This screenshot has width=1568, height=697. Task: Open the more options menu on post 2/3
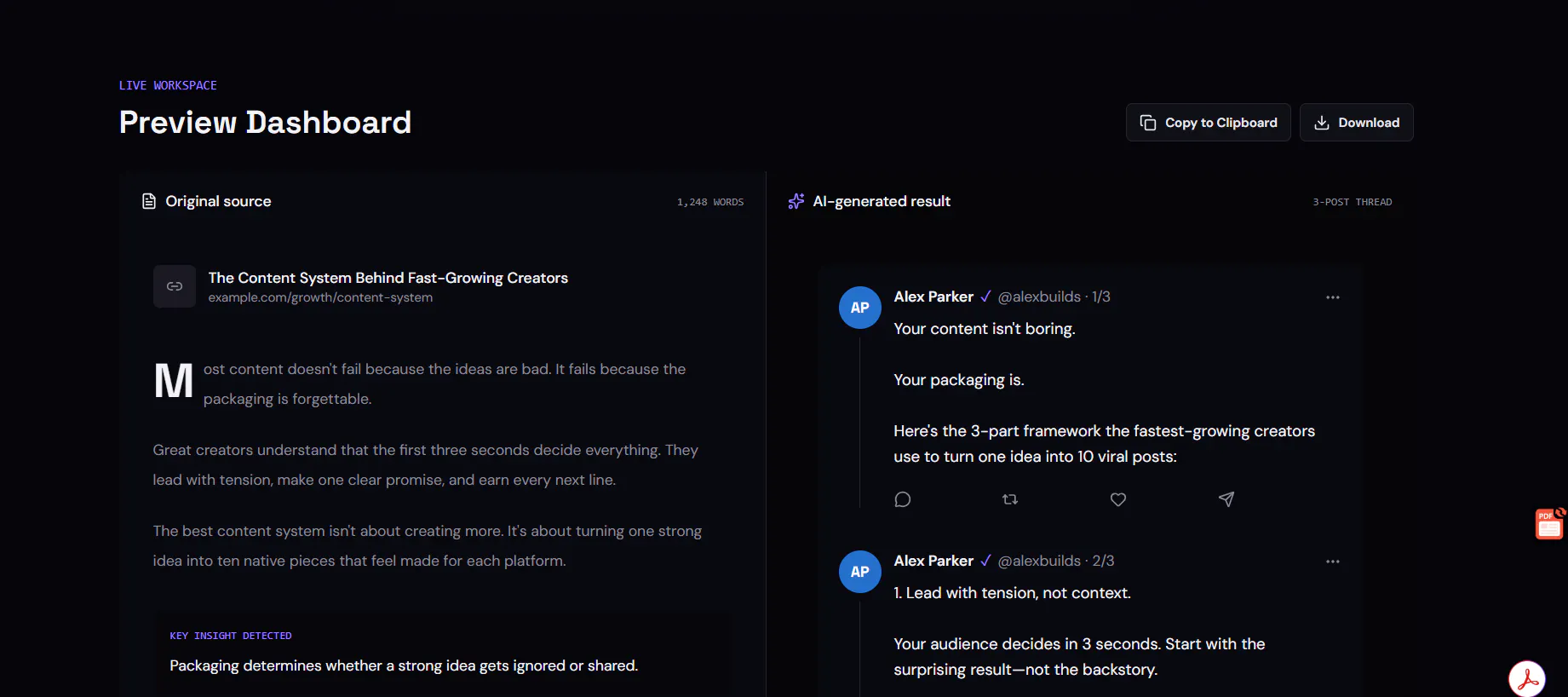click(1333, 562)
